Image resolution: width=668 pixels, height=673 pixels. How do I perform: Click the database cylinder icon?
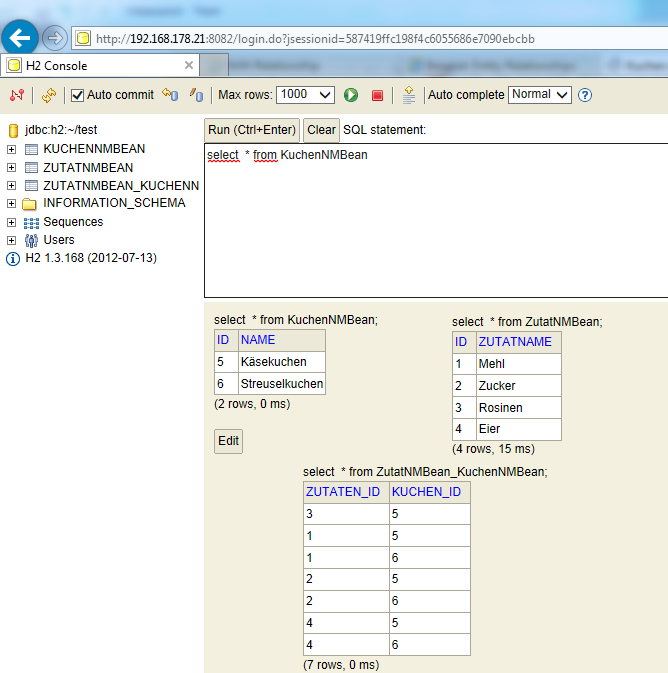pos(13,130)
